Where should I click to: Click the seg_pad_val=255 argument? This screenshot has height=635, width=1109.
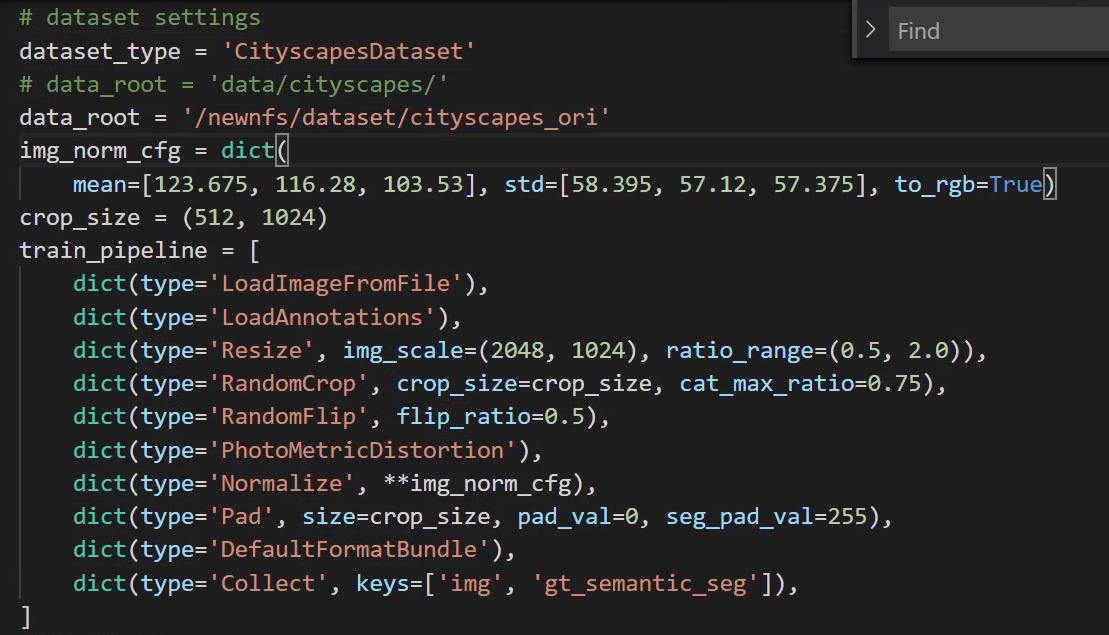point(767,516)
